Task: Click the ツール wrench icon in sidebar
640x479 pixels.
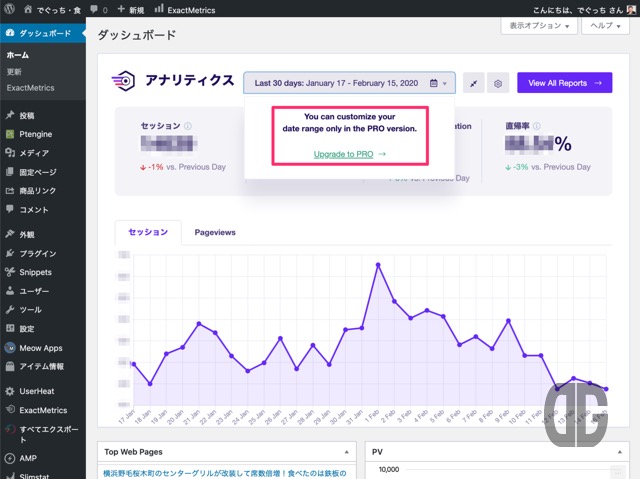Action: tap(10, 309)
